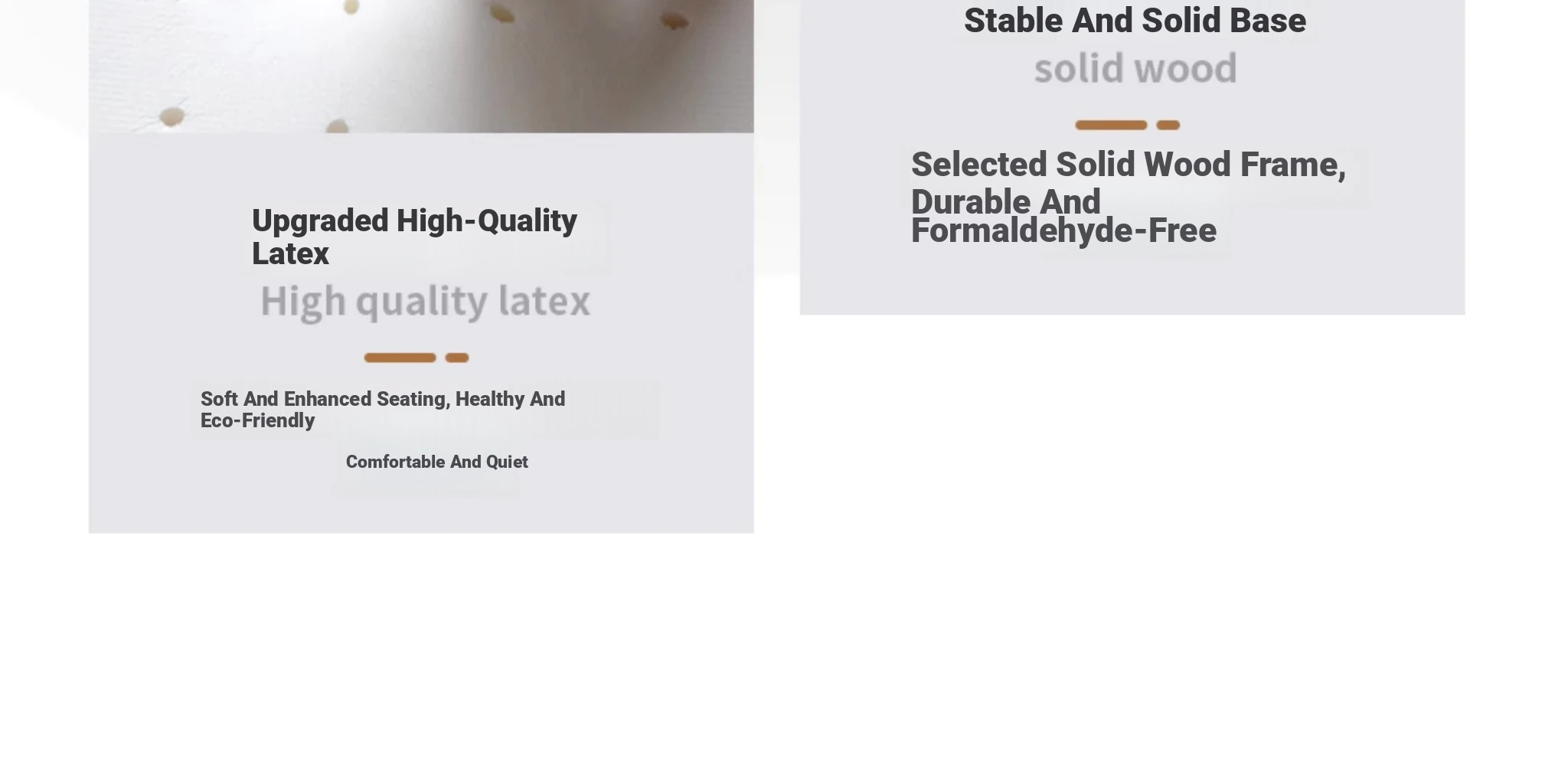Click the 'Stable And Solid Base' heading
Image resolution: width=1568 pixels, height=758 pixels.
pyautogui.click(x=1135, y=21)
